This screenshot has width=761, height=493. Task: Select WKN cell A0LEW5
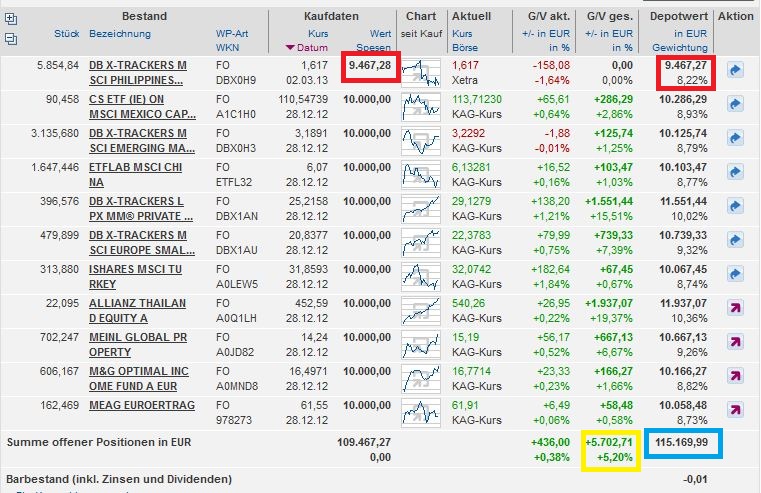(x=237, y=284)
